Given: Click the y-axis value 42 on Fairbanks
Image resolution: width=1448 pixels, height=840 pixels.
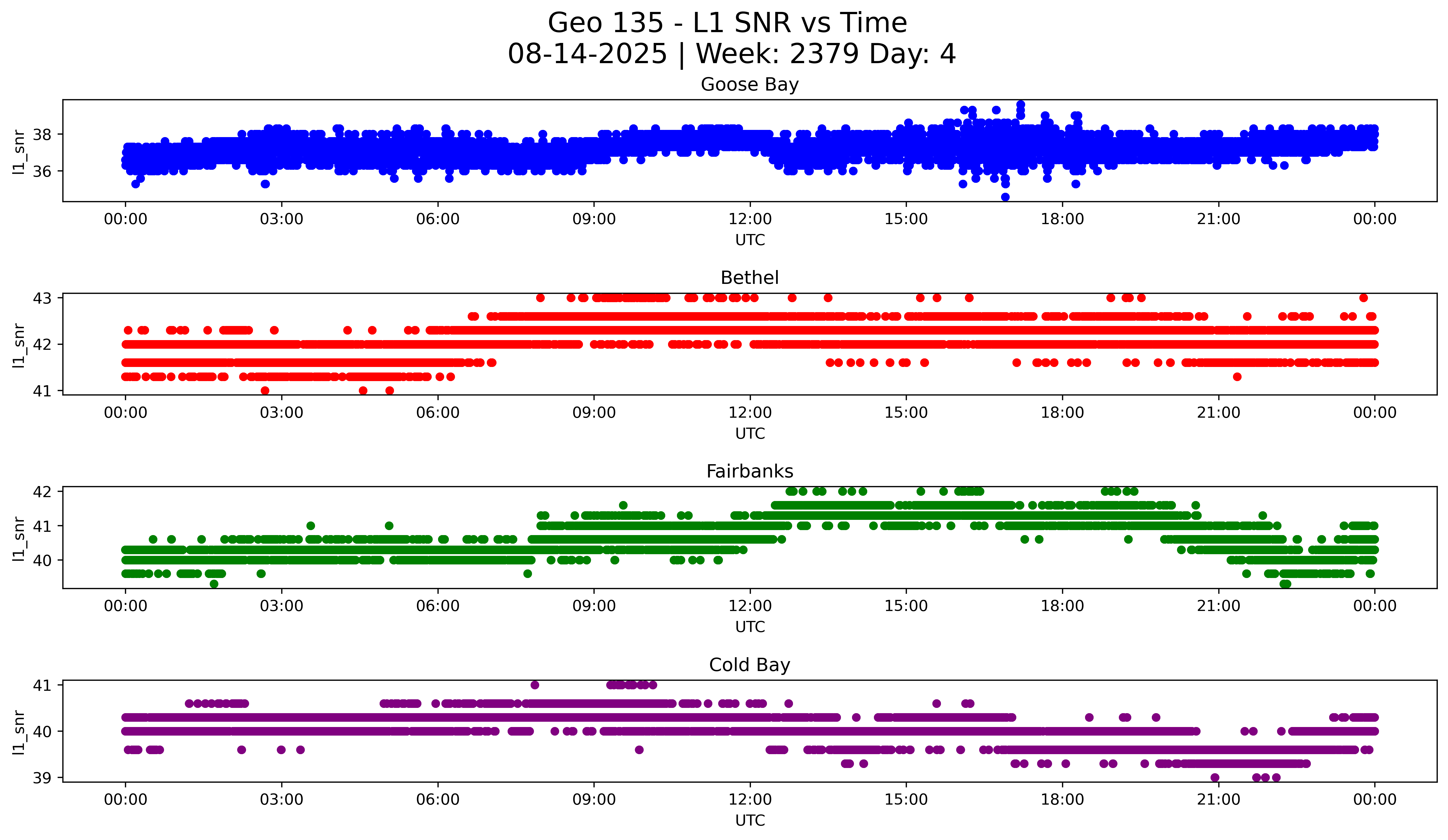Looking at the screenshot, I should 42,492.
